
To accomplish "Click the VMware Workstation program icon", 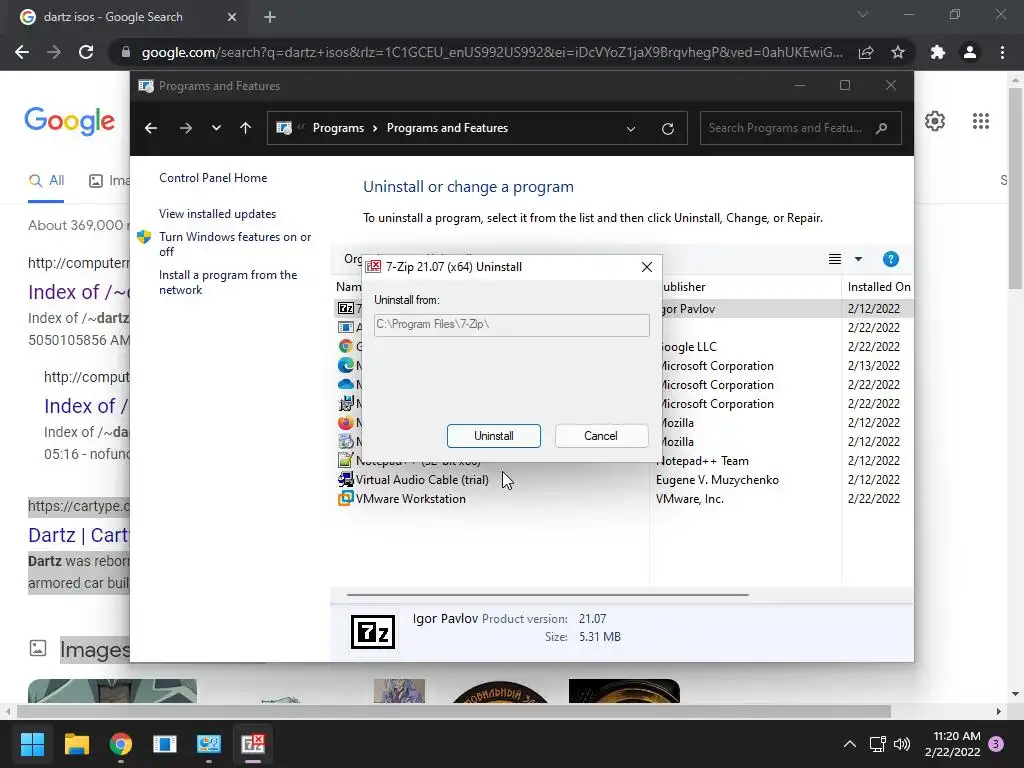I will click(345, 499).
